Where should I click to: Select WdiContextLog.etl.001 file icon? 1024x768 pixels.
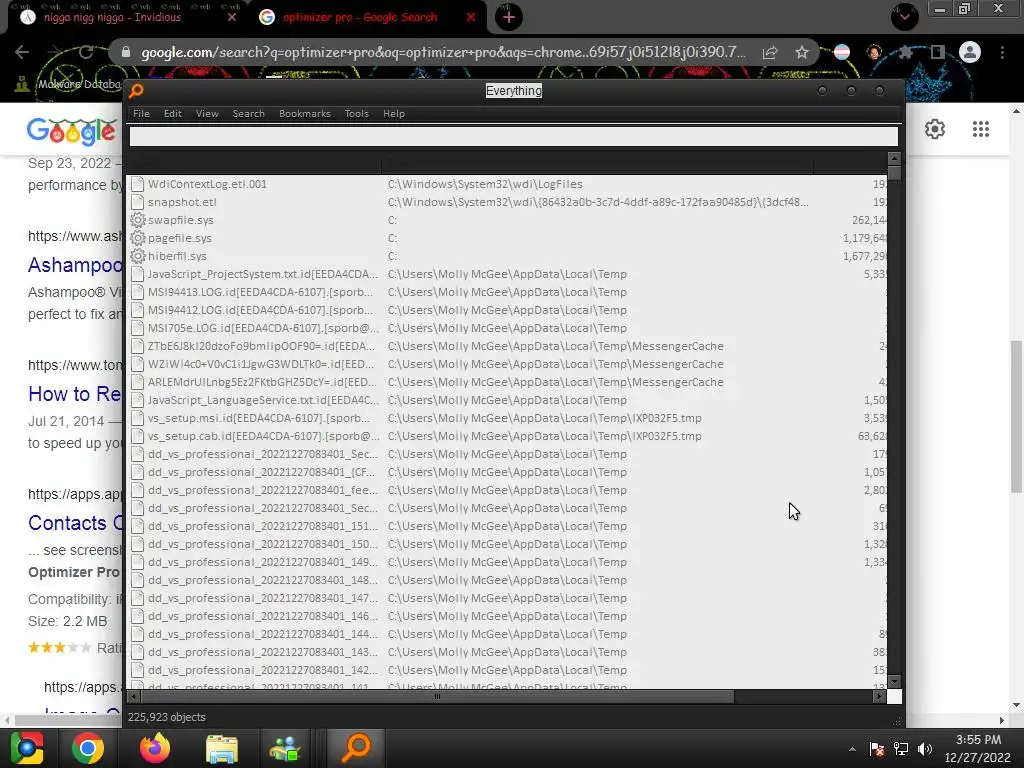tap(137, 184)
